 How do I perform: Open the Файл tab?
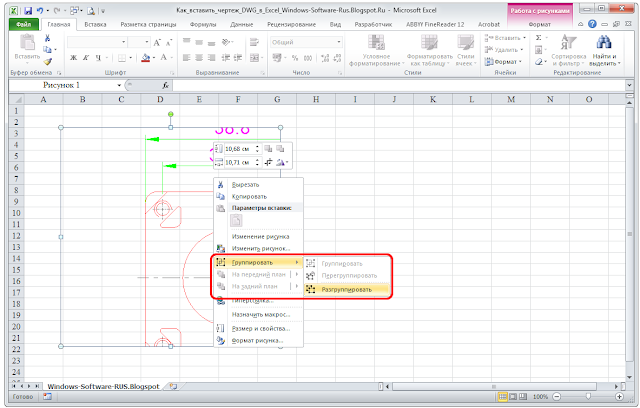pyautogui.click(x=24, y=24)
